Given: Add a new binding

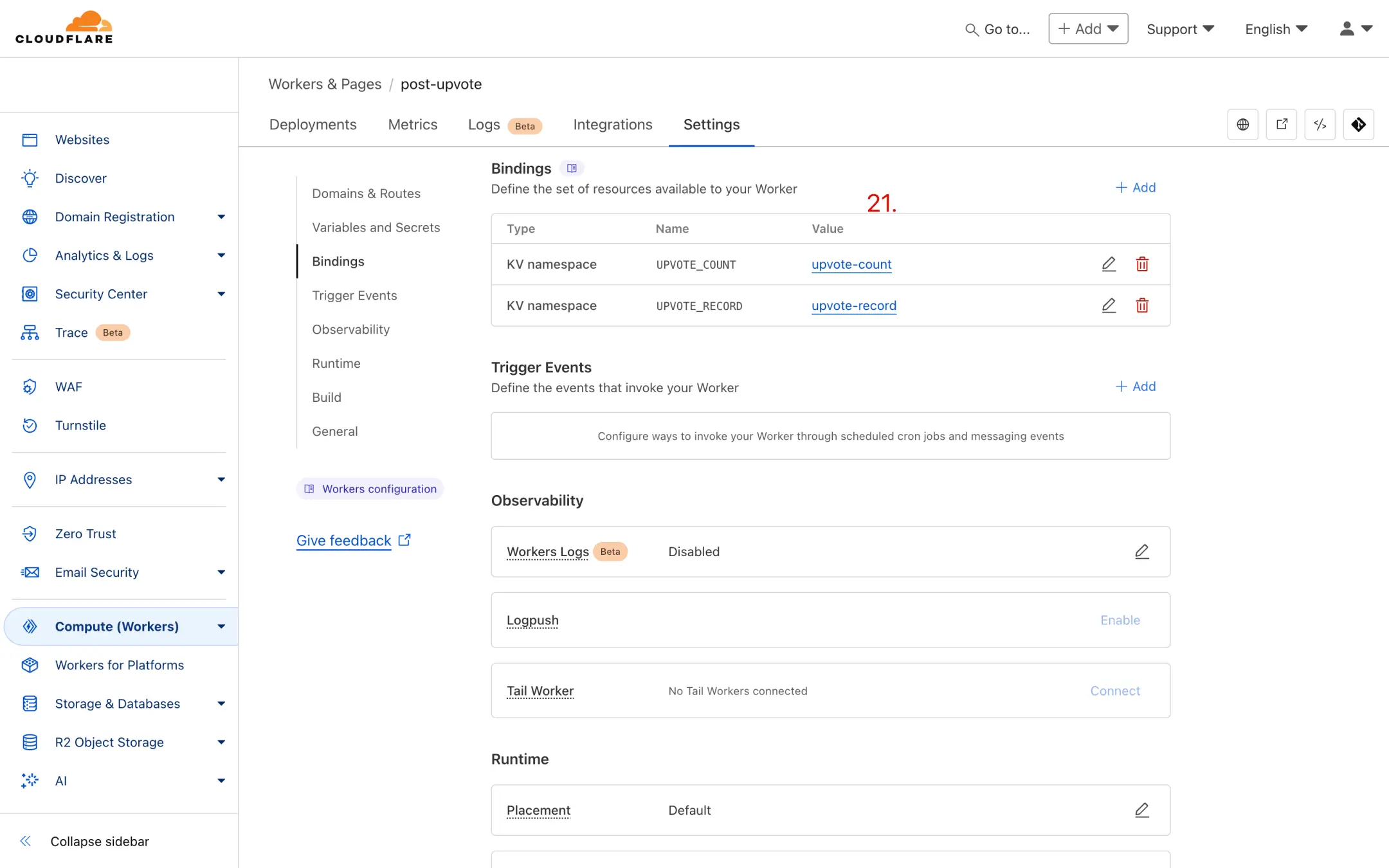Looking at the screenshot, I should click(x=1135, y=188).
